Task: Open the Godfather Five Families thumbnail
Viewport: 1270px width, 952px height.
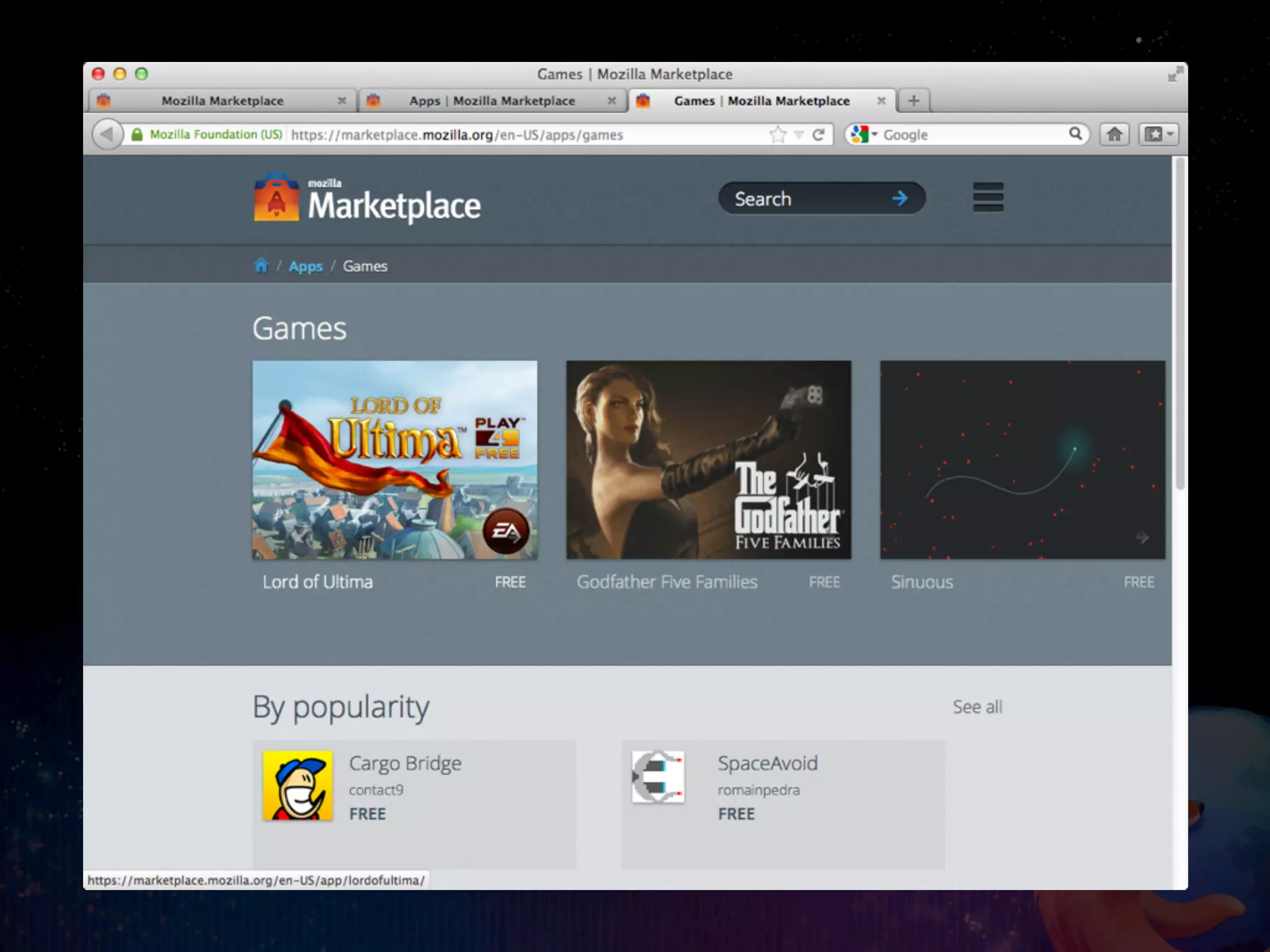Action: tap(708, 460)
